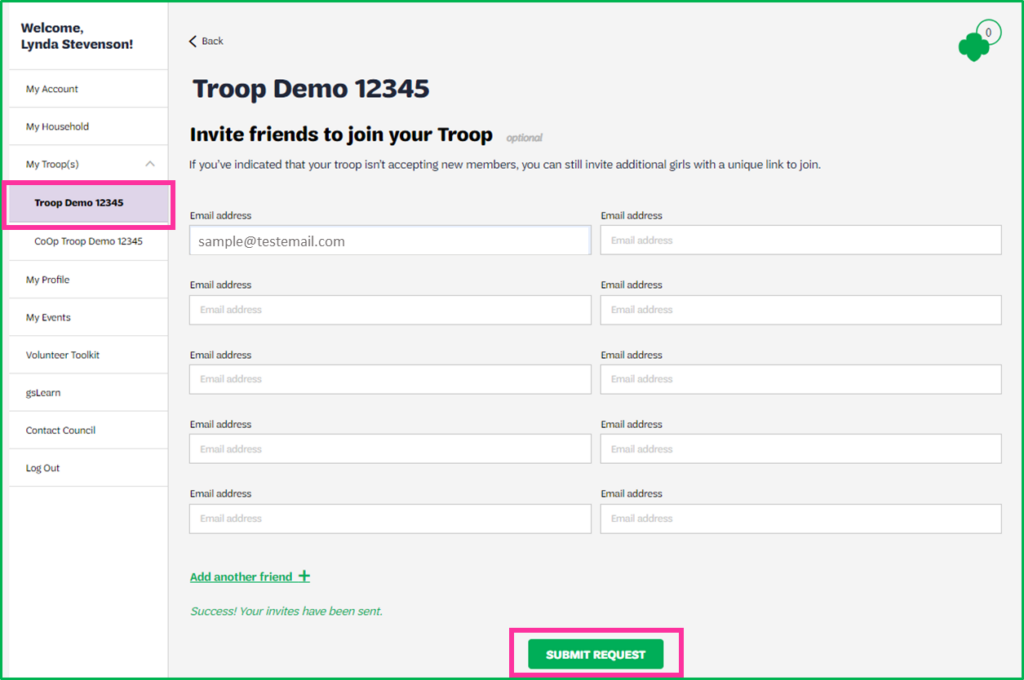Click fifth-row left column email address field
Viewport: 1024px width, 680px height.
coord(390,519)
